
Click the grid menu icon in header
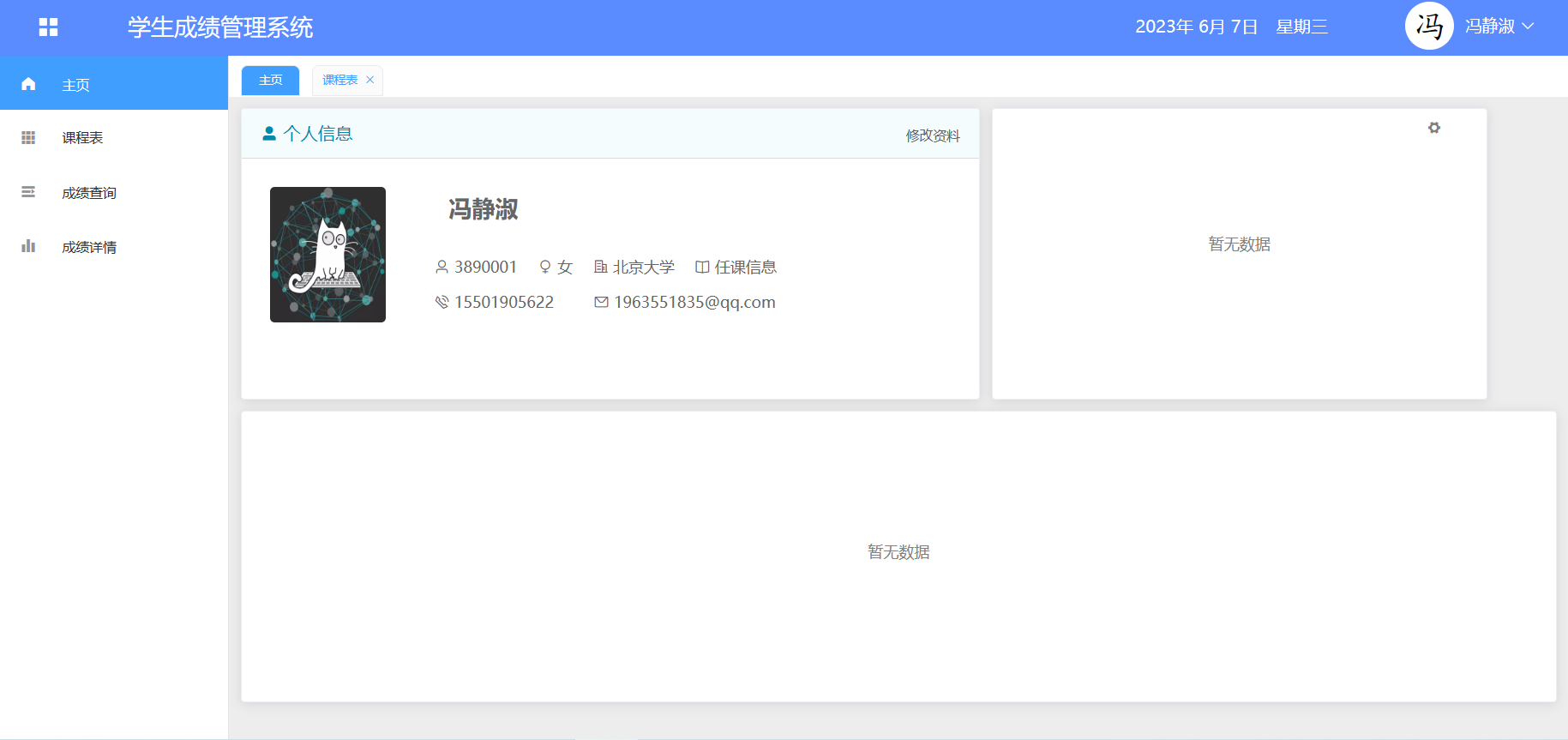click(x=49, y=27)
